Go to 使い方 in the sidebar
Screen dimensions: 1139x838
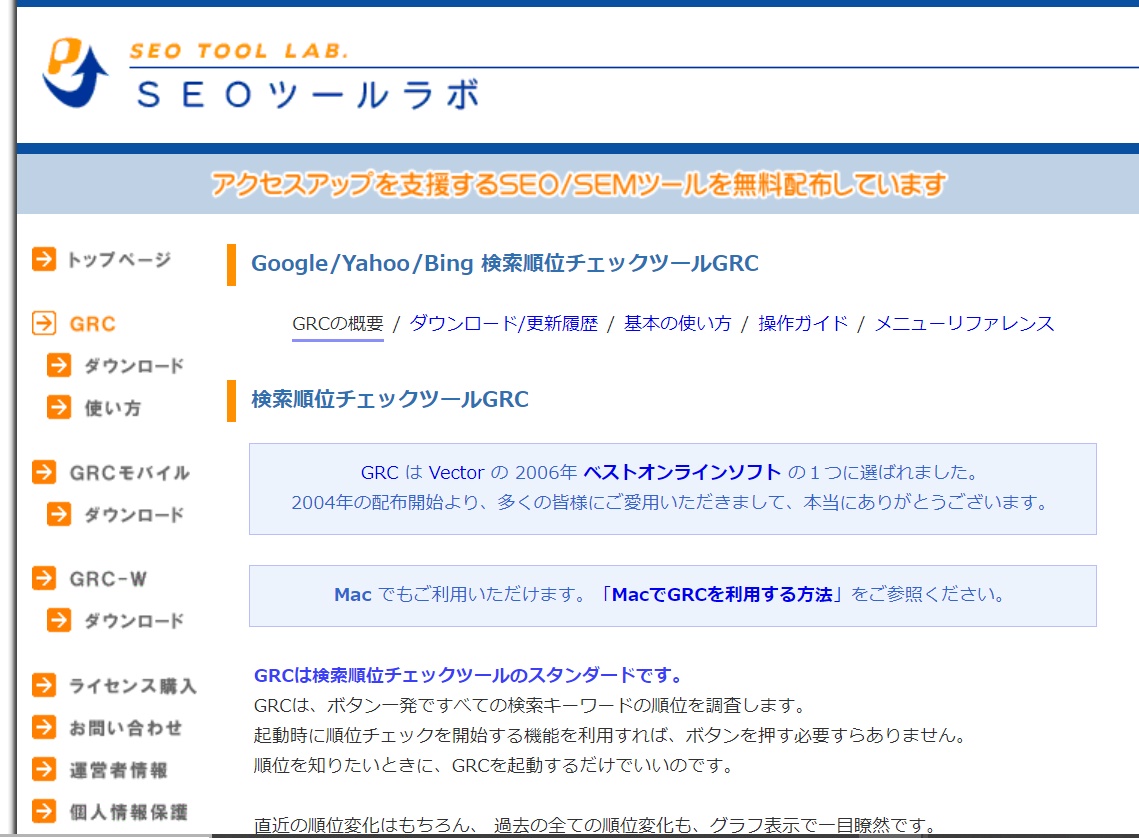tap(112, 408)
